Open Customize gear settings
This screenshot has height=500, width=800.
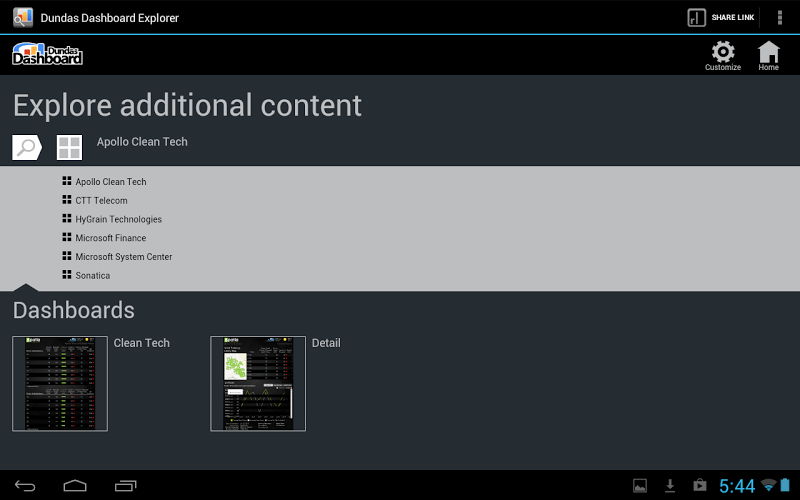click(x=723, y=56)
